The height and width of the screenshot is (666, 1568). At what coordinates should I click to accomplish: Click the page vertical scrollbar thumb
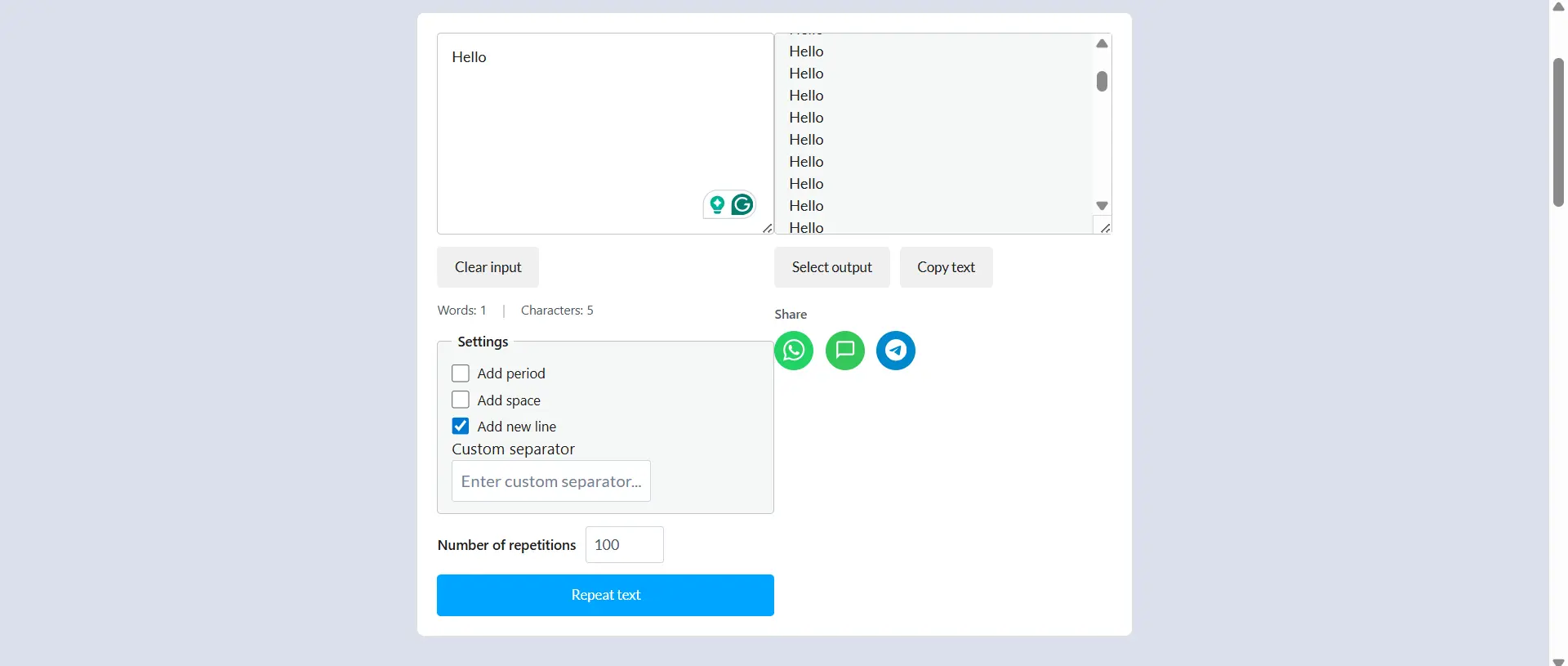click(1558, 131)
